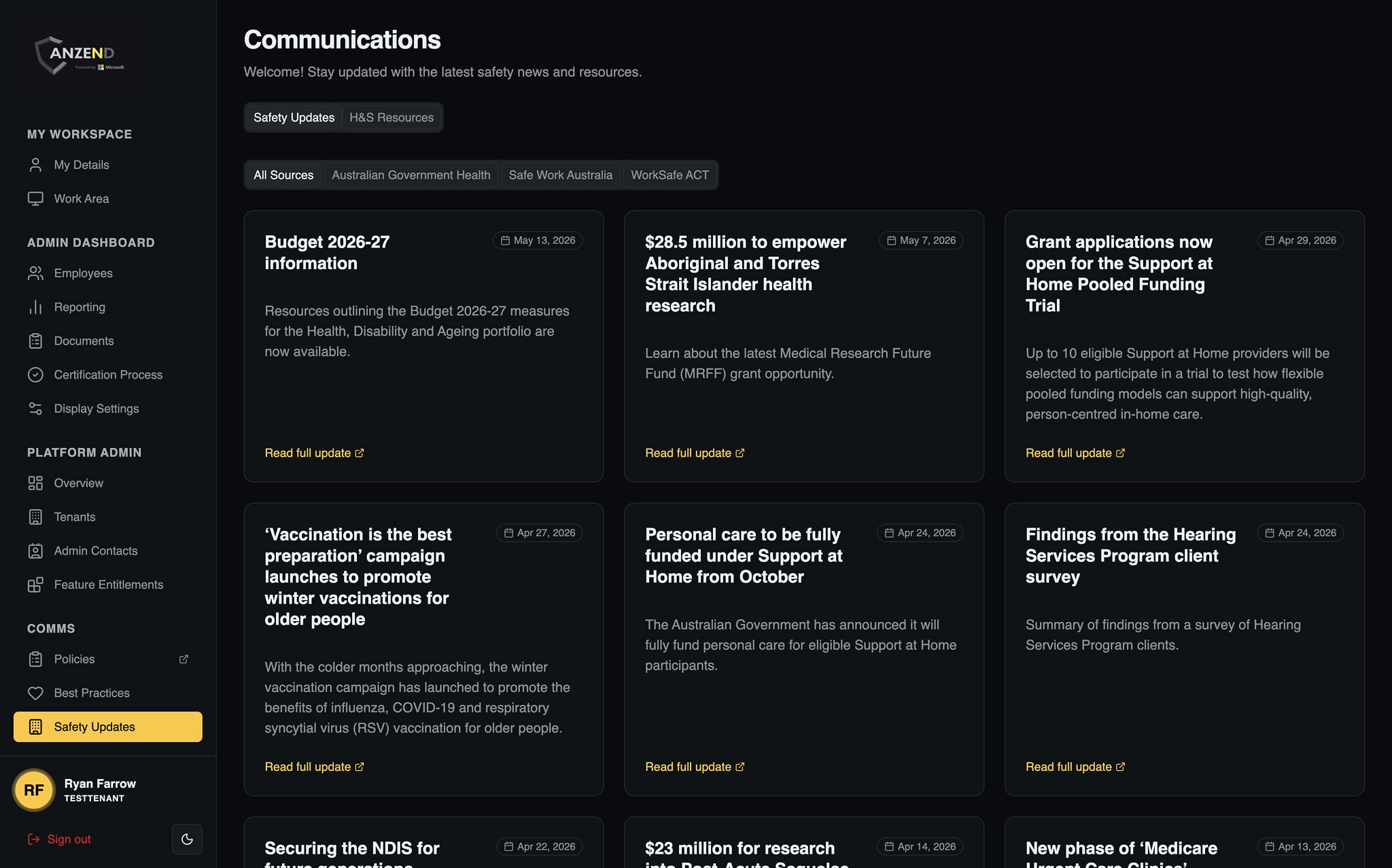Click Personal care to be fully funded title

[744, 556]
